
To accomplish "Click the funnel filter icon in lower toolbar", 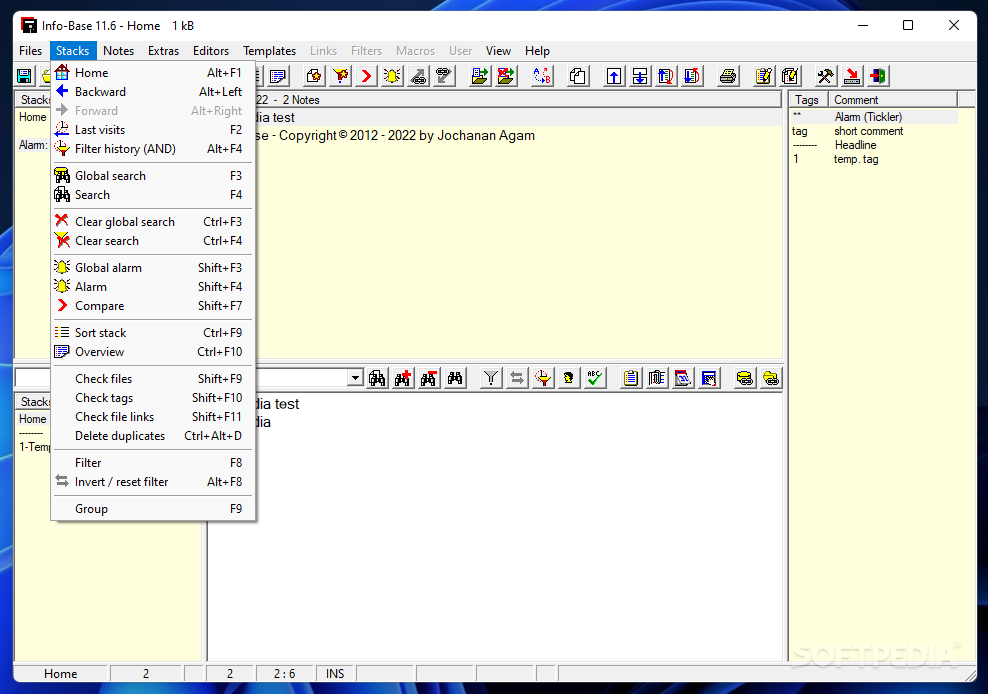I will [x=490, y=378].
